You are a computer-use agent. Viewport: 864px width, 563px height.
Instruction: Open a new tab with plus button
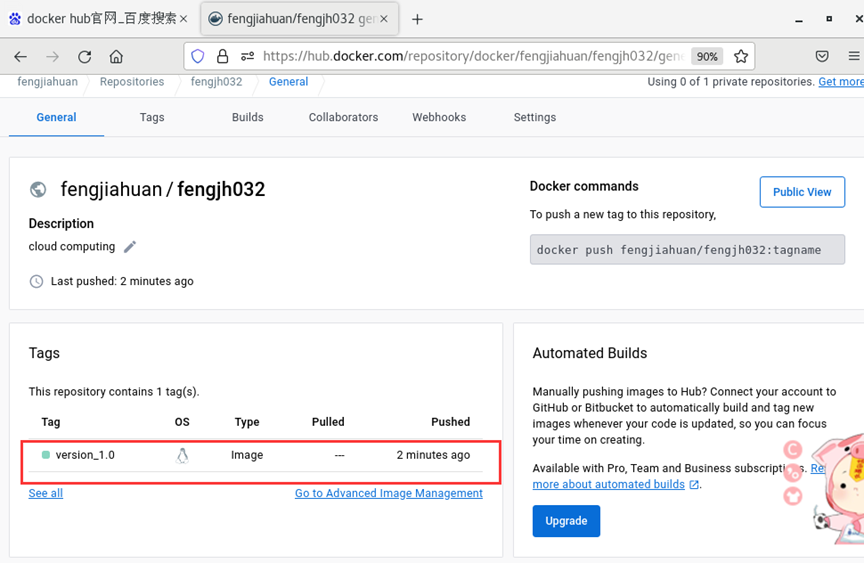point(417,19)
